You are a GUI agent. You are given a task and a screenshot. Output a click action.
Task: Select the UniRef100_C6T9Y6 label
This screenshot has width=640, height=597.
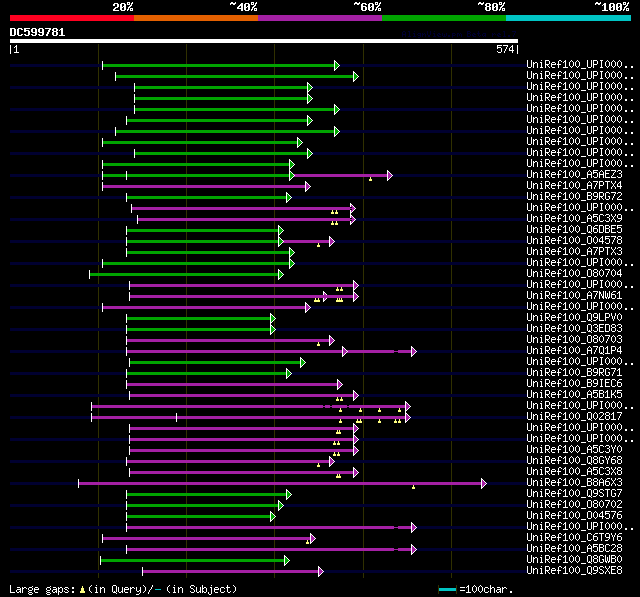coord(574,537)
